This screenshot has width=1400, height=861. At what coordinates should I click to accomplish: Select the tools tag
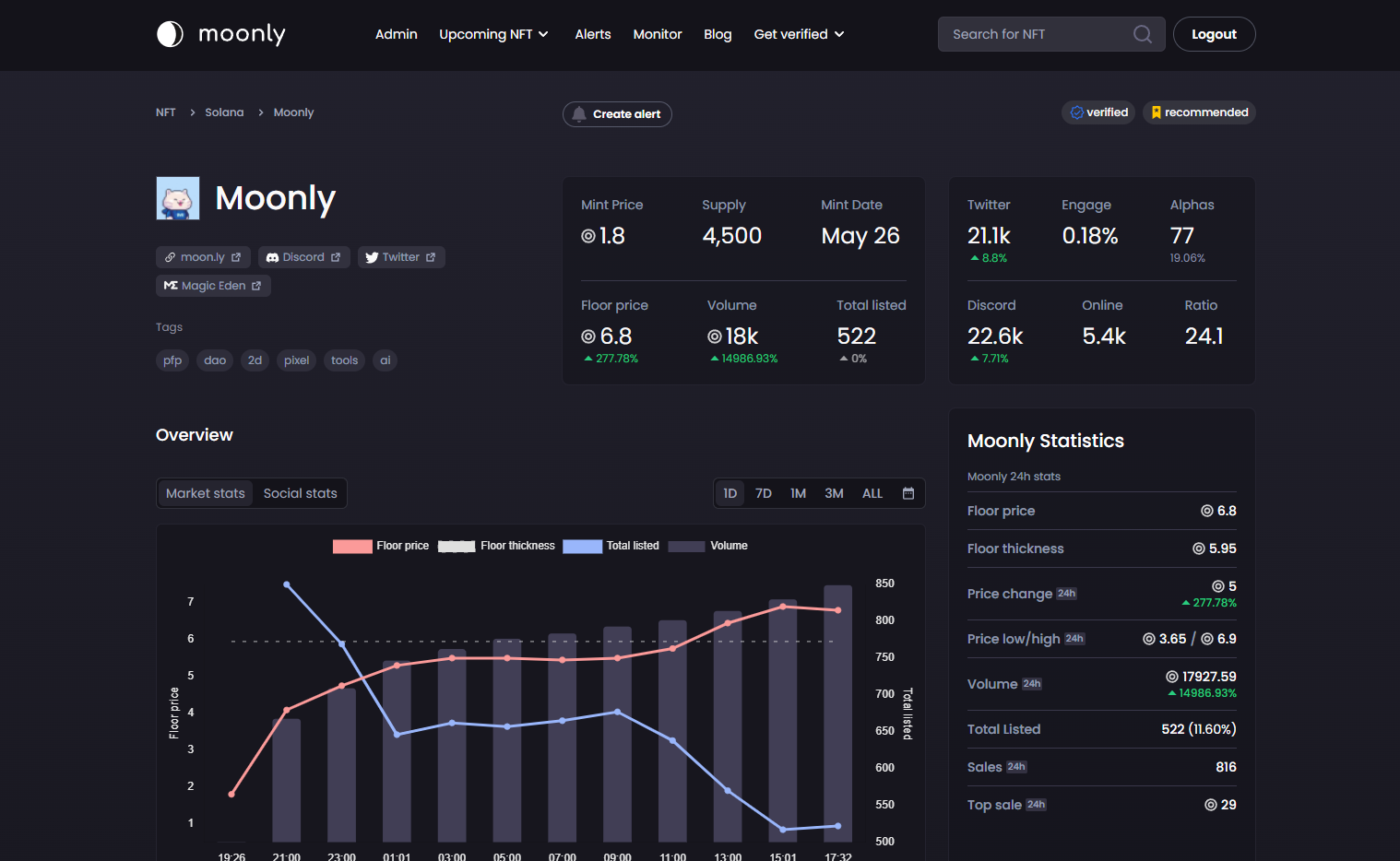345,360
